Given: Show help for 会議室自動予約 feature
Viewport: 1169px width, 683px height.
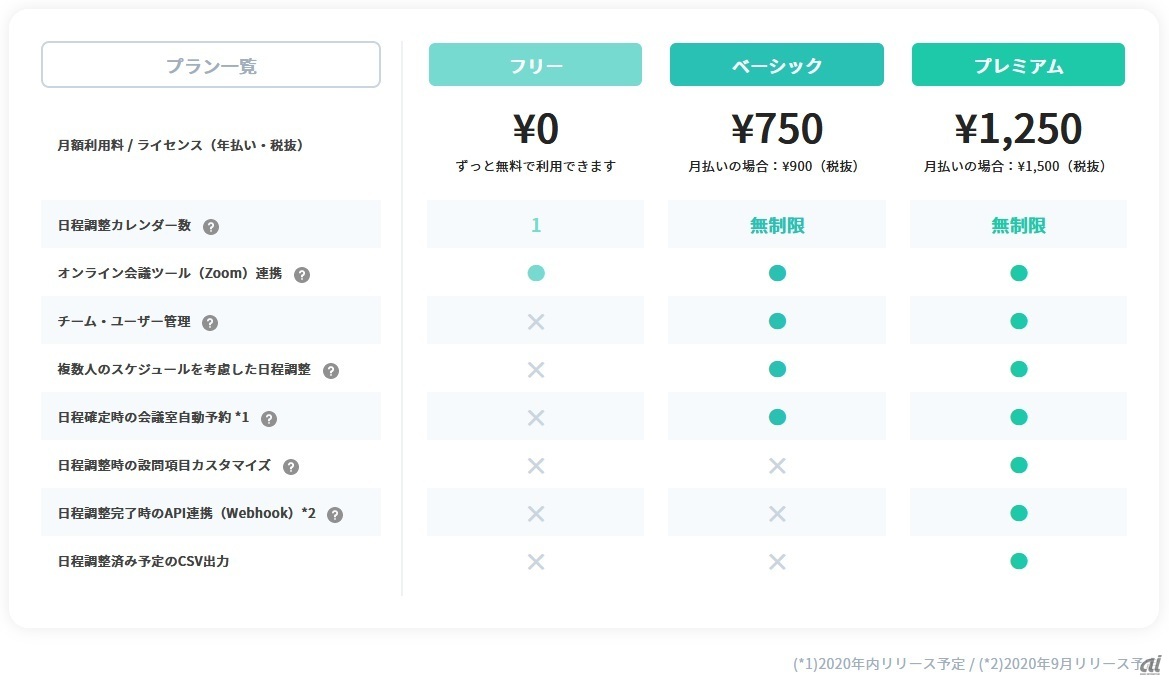Looking at the screenshot, I should point(269,418).
